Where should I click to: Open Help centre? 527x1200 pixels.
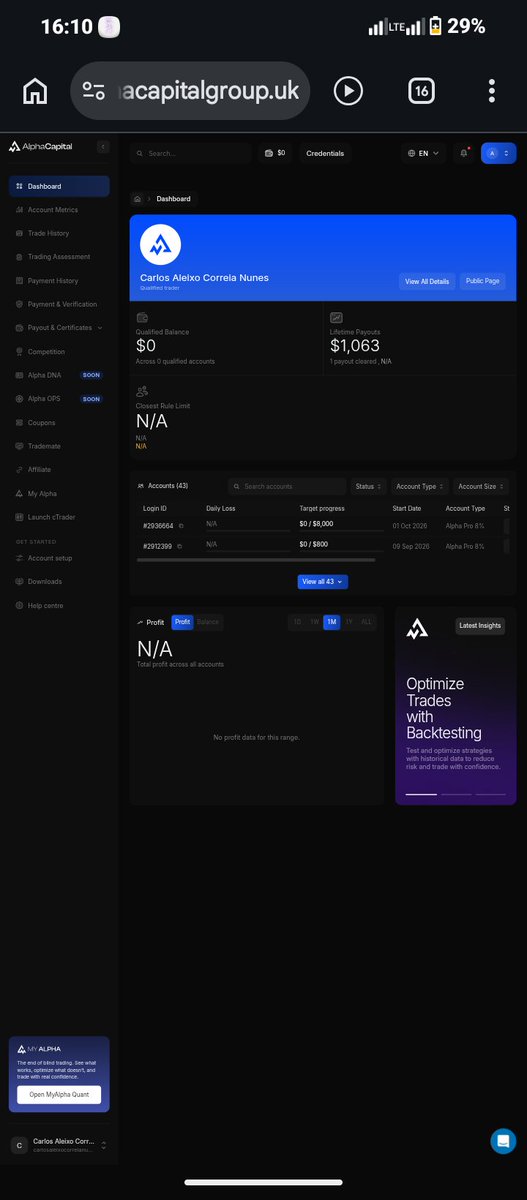pos(59,606)
